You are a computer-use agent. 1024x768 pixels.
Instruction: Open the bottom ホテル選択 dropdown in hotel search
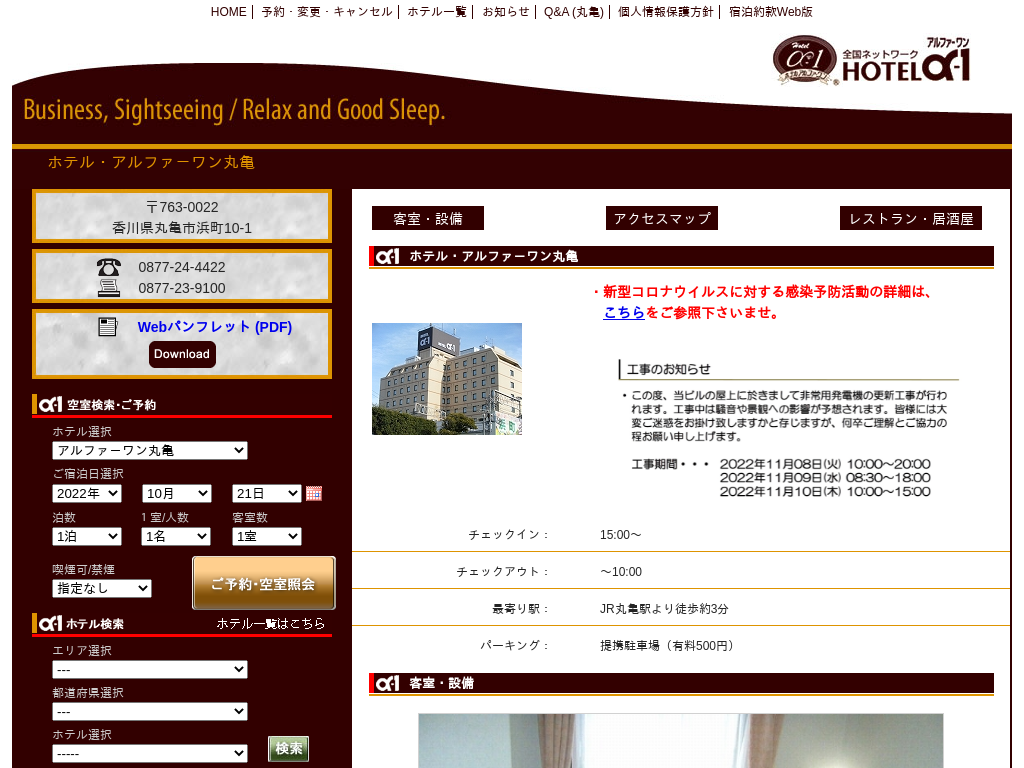click(x=150, y=754)
